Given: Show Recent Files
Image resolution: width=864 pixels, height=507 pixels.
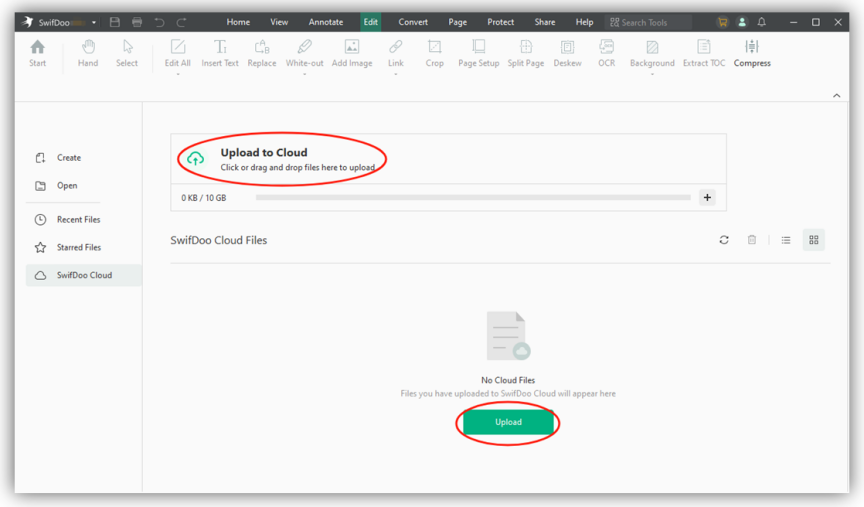Looking at the screenshot, I should pyautogui.click(x=78, y=219).
